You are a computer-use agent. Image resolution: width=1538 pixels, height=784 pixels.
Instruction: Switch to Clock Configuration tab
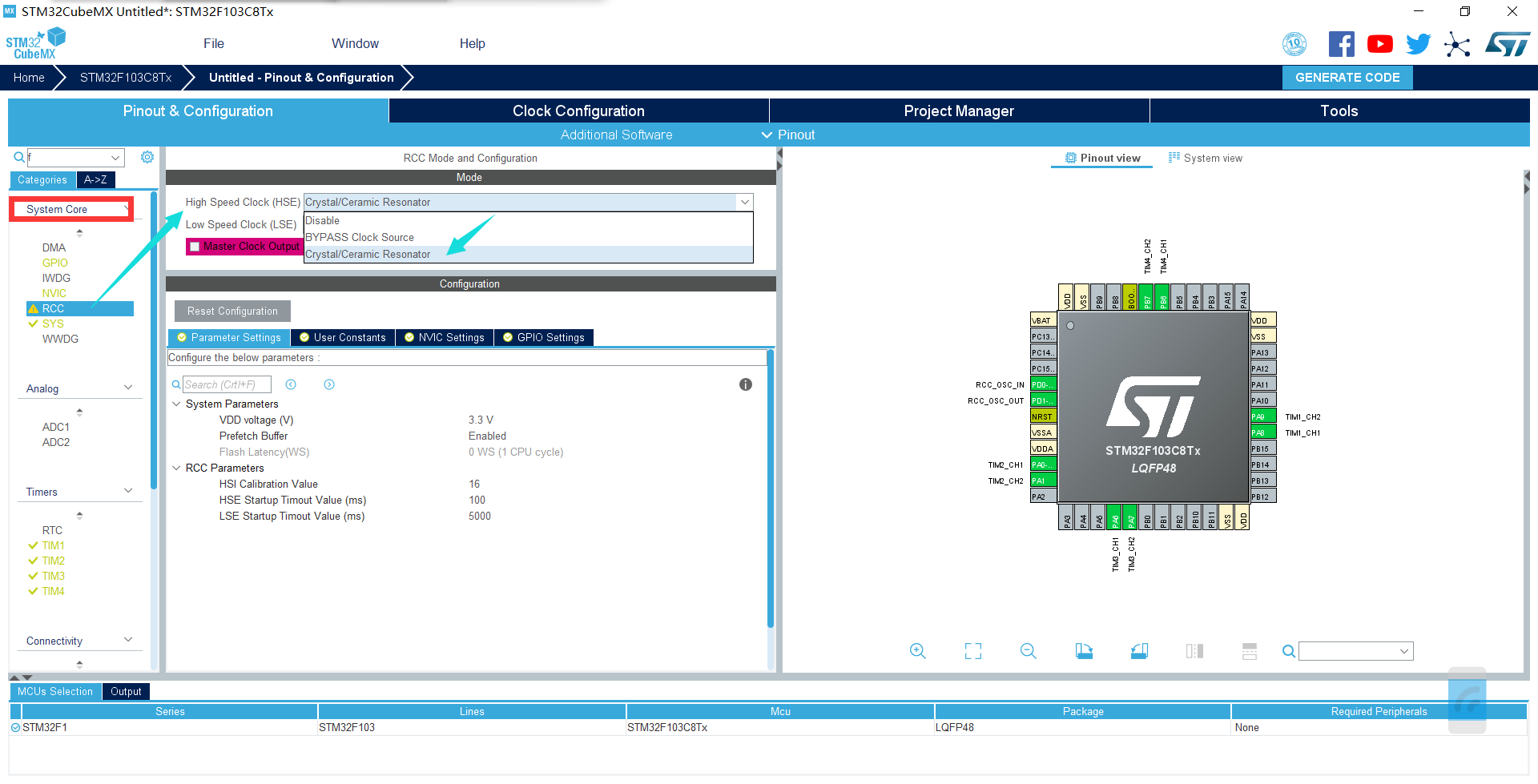point(578,111)
